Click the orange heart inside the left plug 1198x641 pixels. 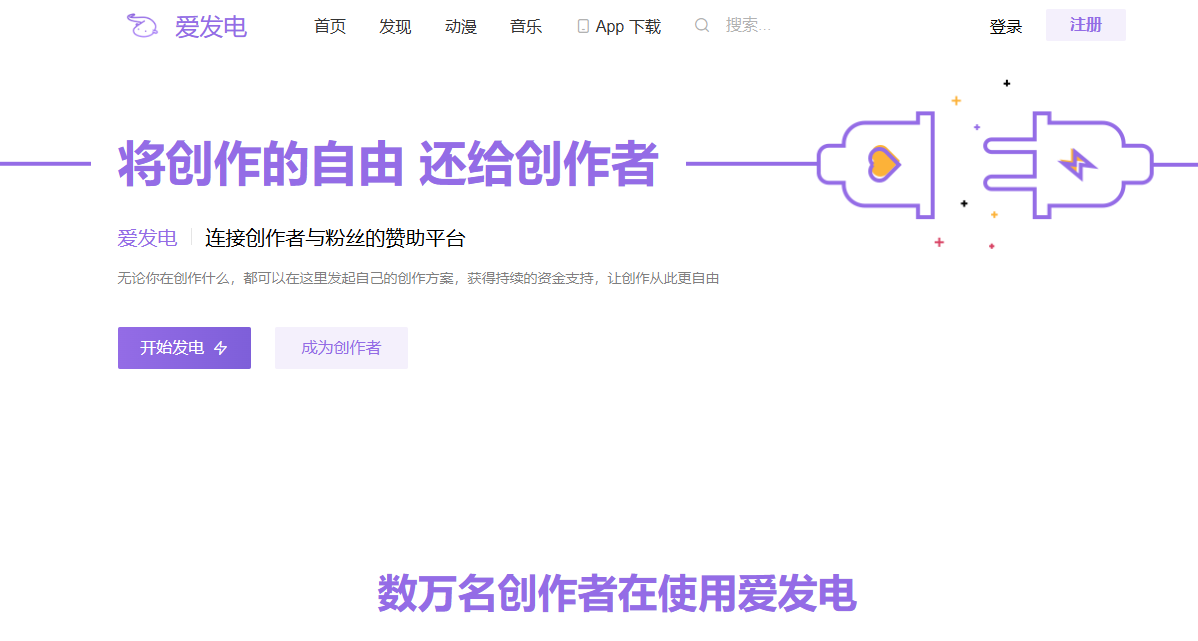point(882,163)
